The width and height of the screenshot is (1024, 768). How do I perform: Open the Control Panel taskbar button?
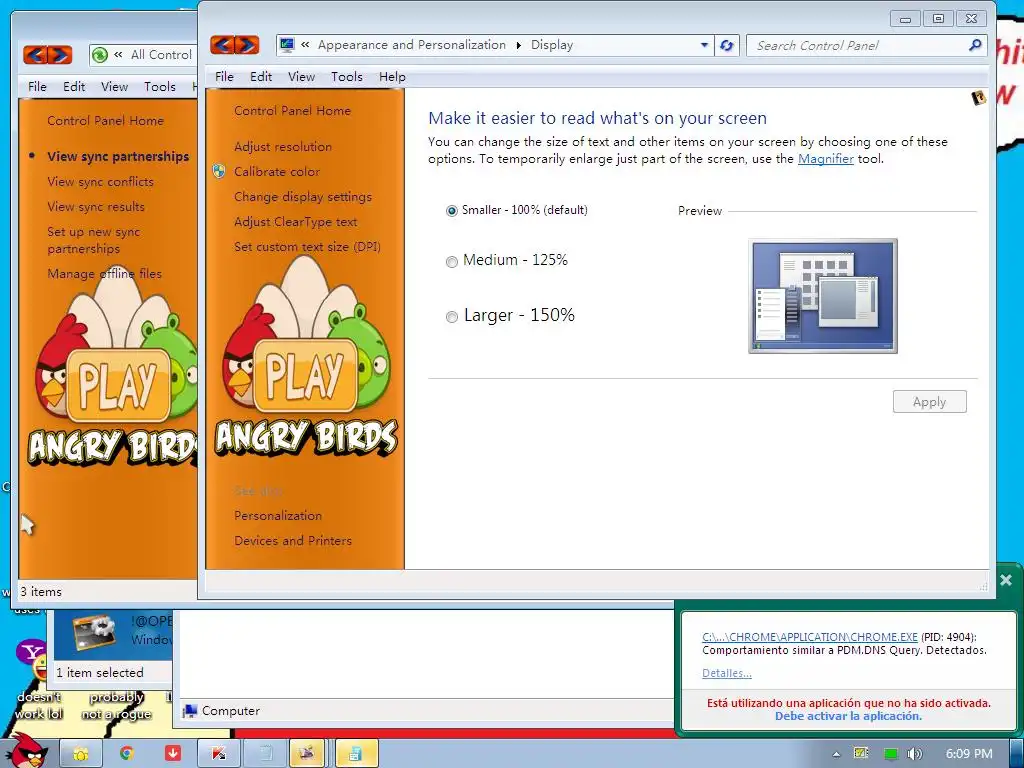pos(355,754)
